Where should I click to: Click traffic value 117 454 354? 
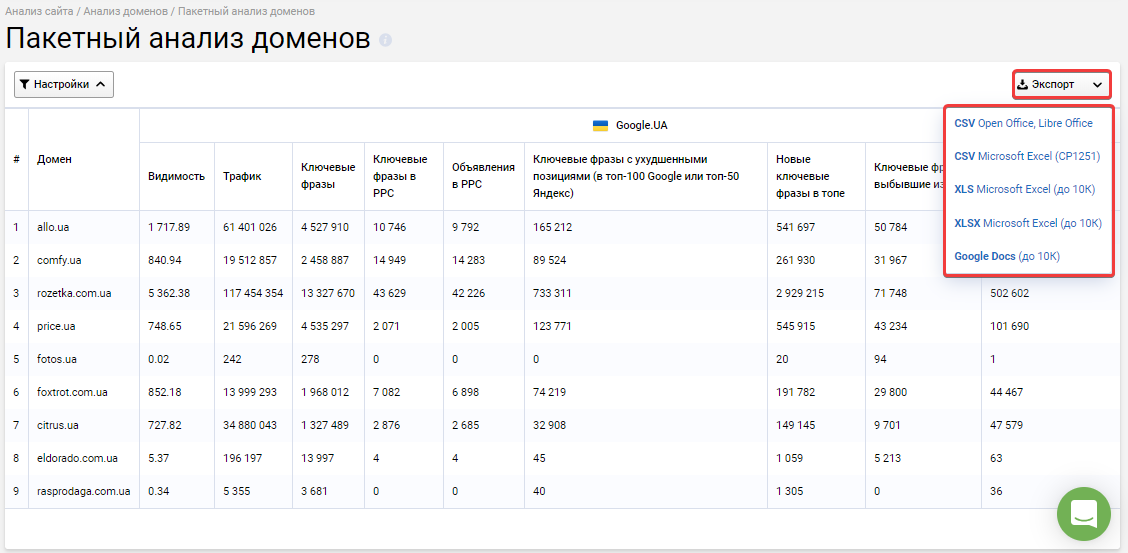253,293
